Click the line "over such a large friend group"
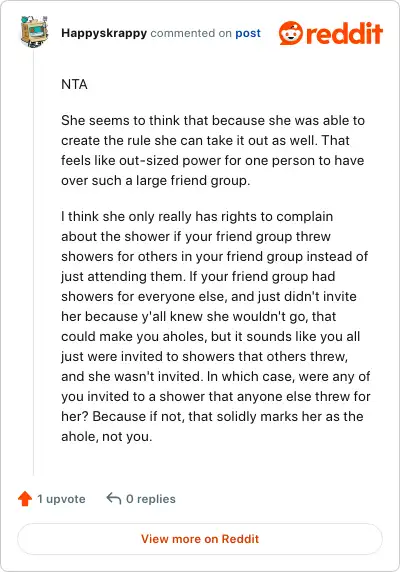Viewport: 400px width, 572px height. tap(156, 180)
